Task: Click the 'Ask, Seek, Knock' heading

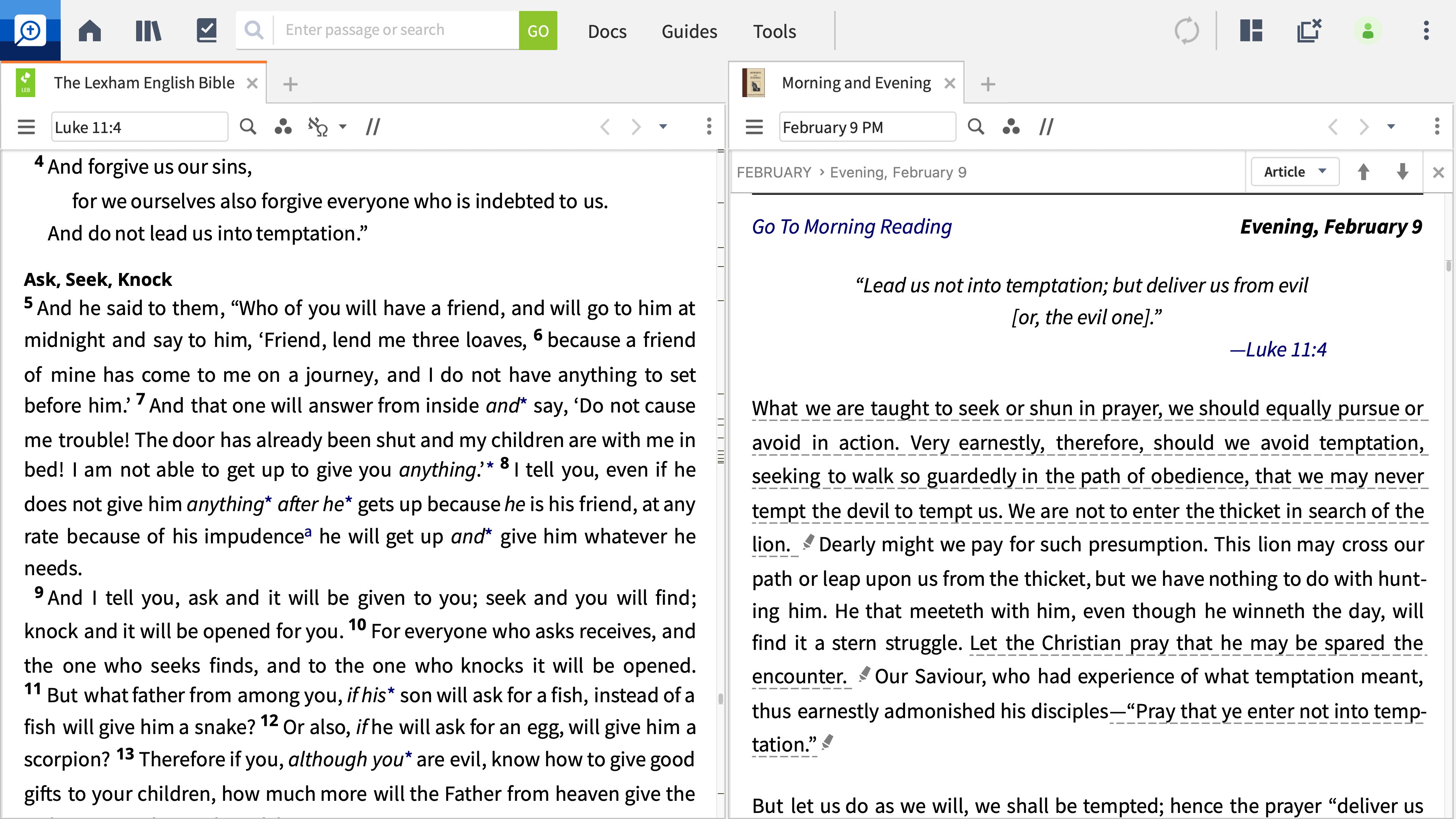Action: coord(98,279)
